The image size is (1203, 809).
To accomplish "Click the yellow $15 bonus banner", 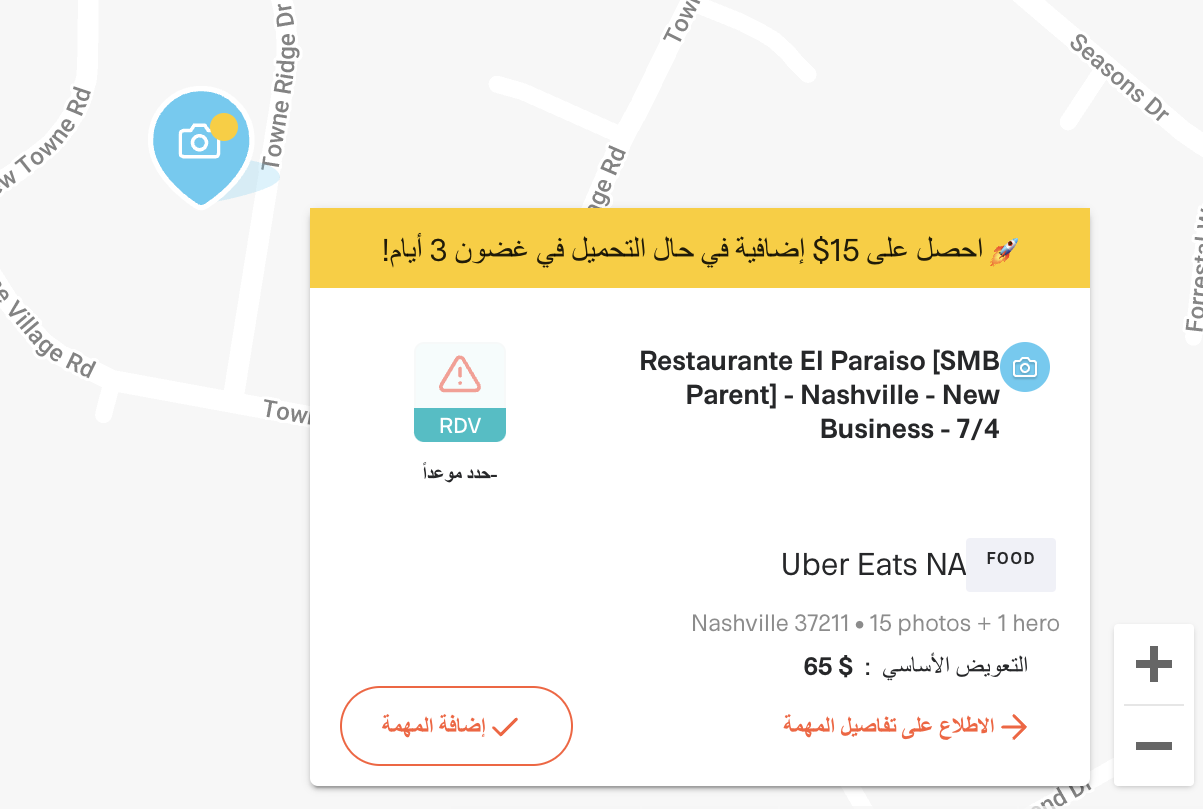I will tap(699, 248).
